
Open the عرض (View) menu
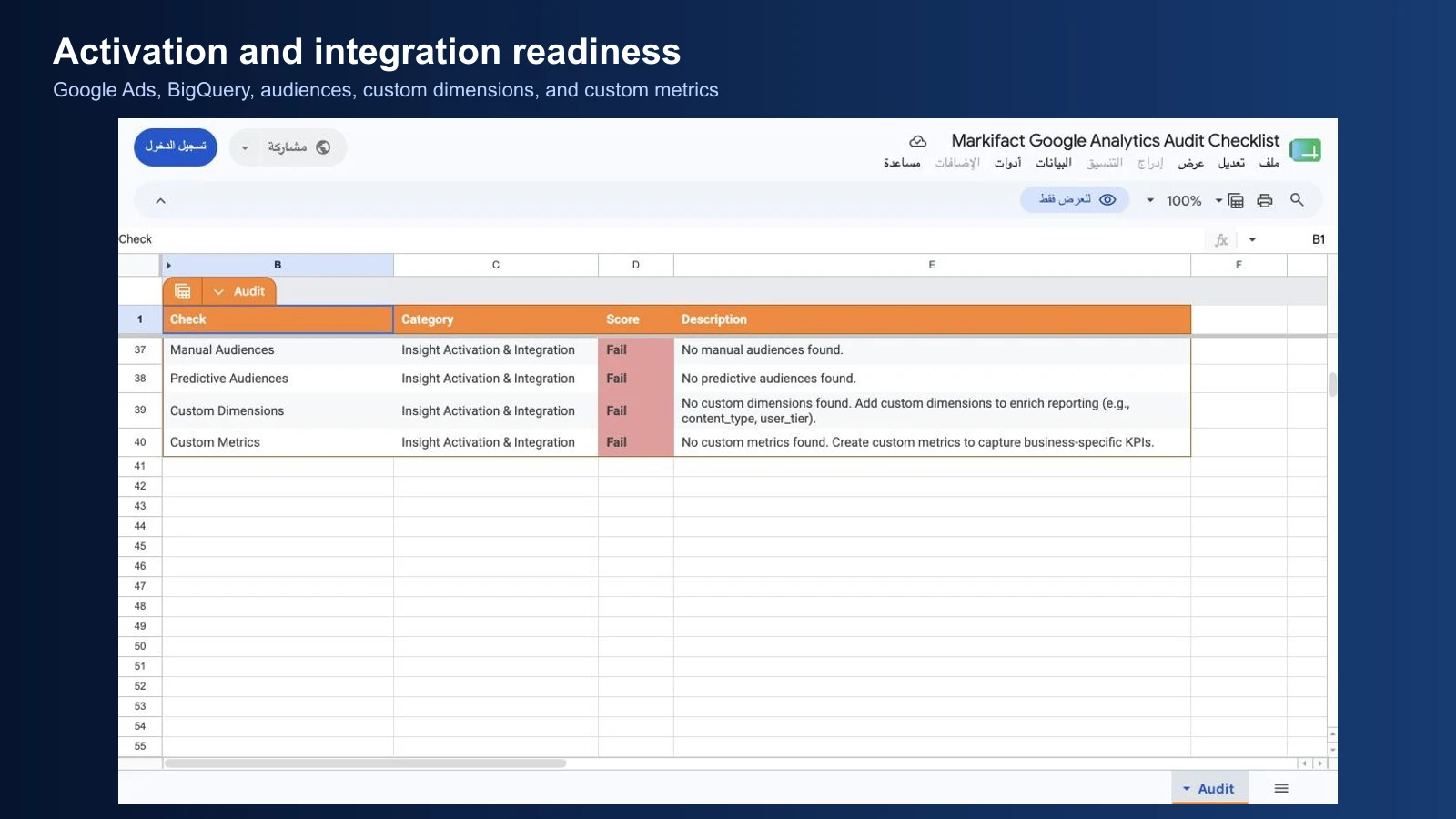[x=1191, y=163]
